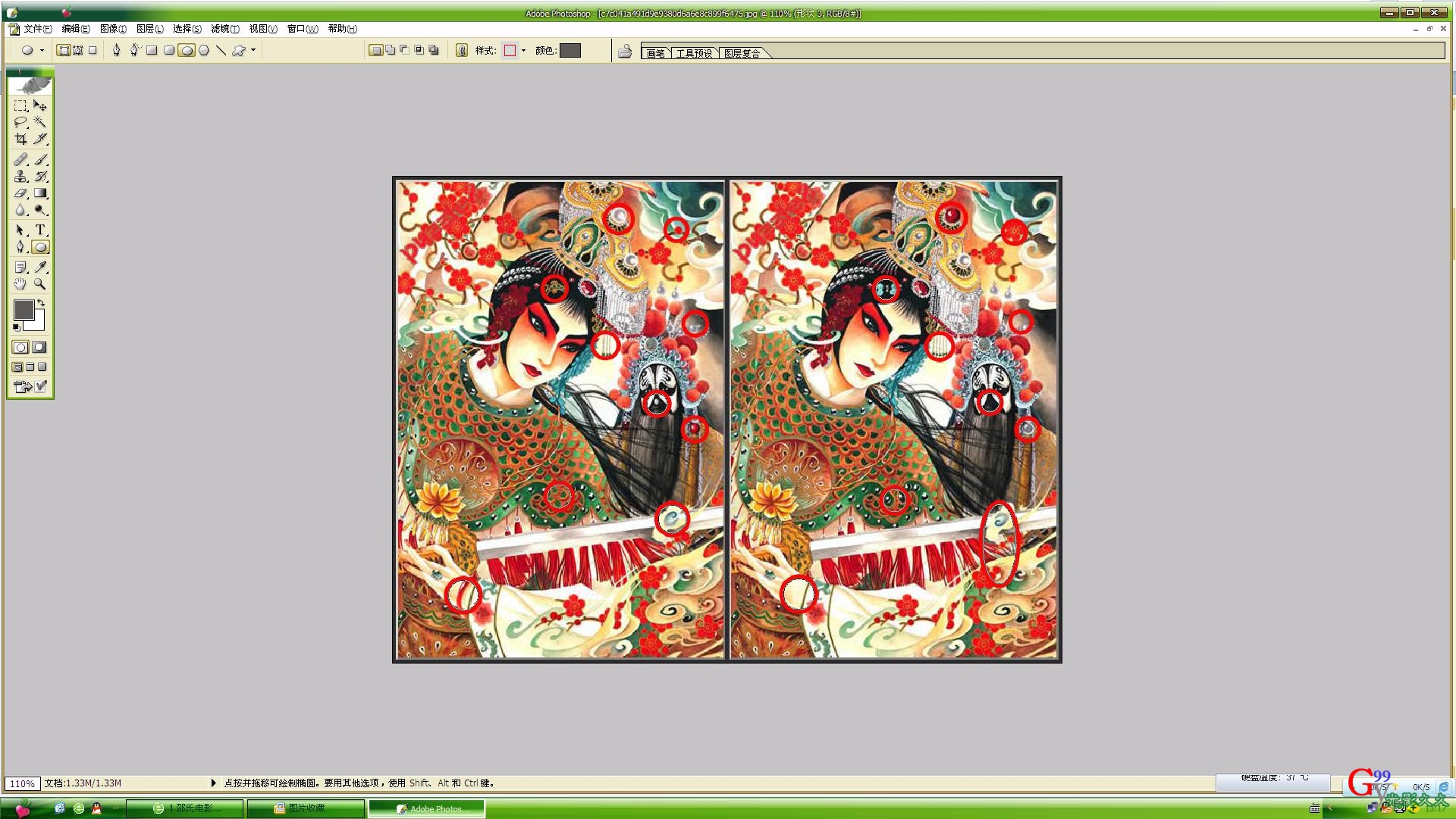Select the Hand tool
The image size is (1456, 819).
20,284
